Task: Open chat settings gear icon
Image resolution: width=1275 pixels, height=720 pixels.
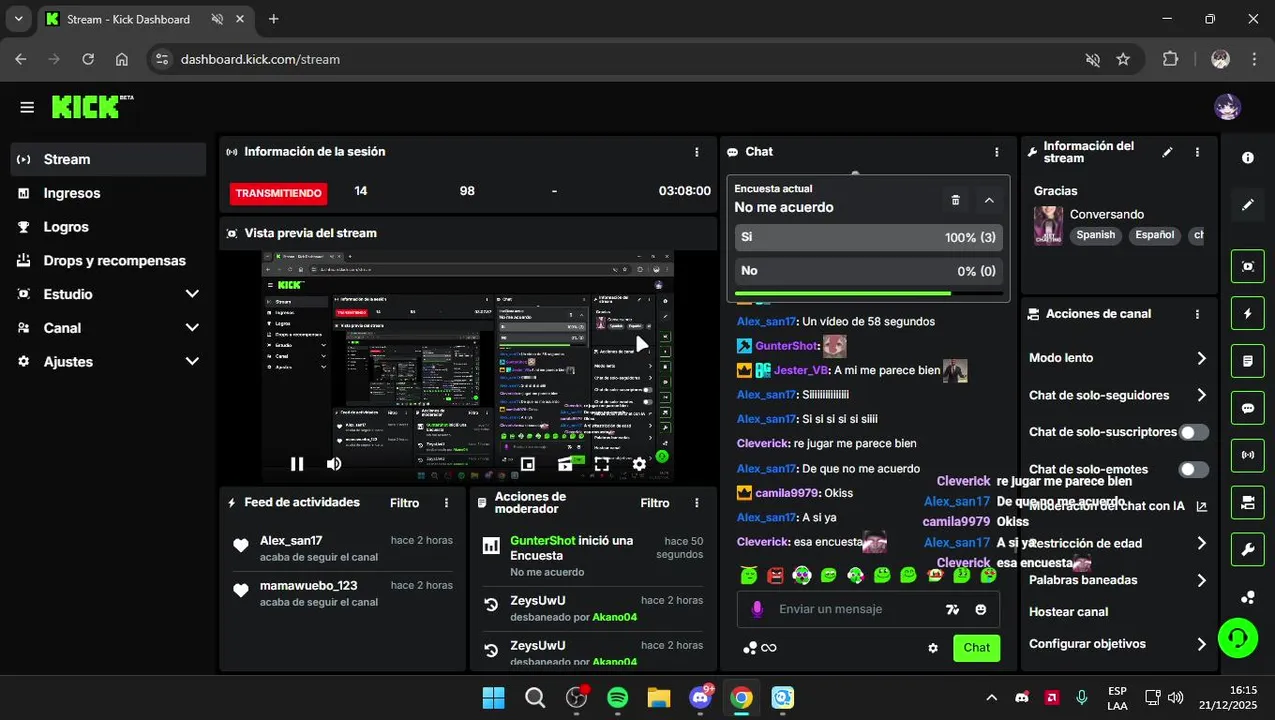Action: coord(933,648)
